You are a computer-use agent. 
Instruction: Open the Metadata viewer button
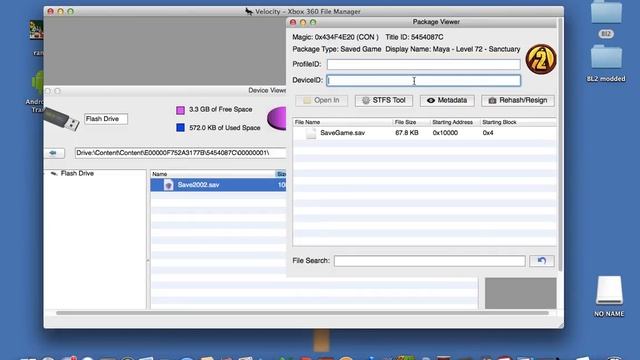(447, 100)
